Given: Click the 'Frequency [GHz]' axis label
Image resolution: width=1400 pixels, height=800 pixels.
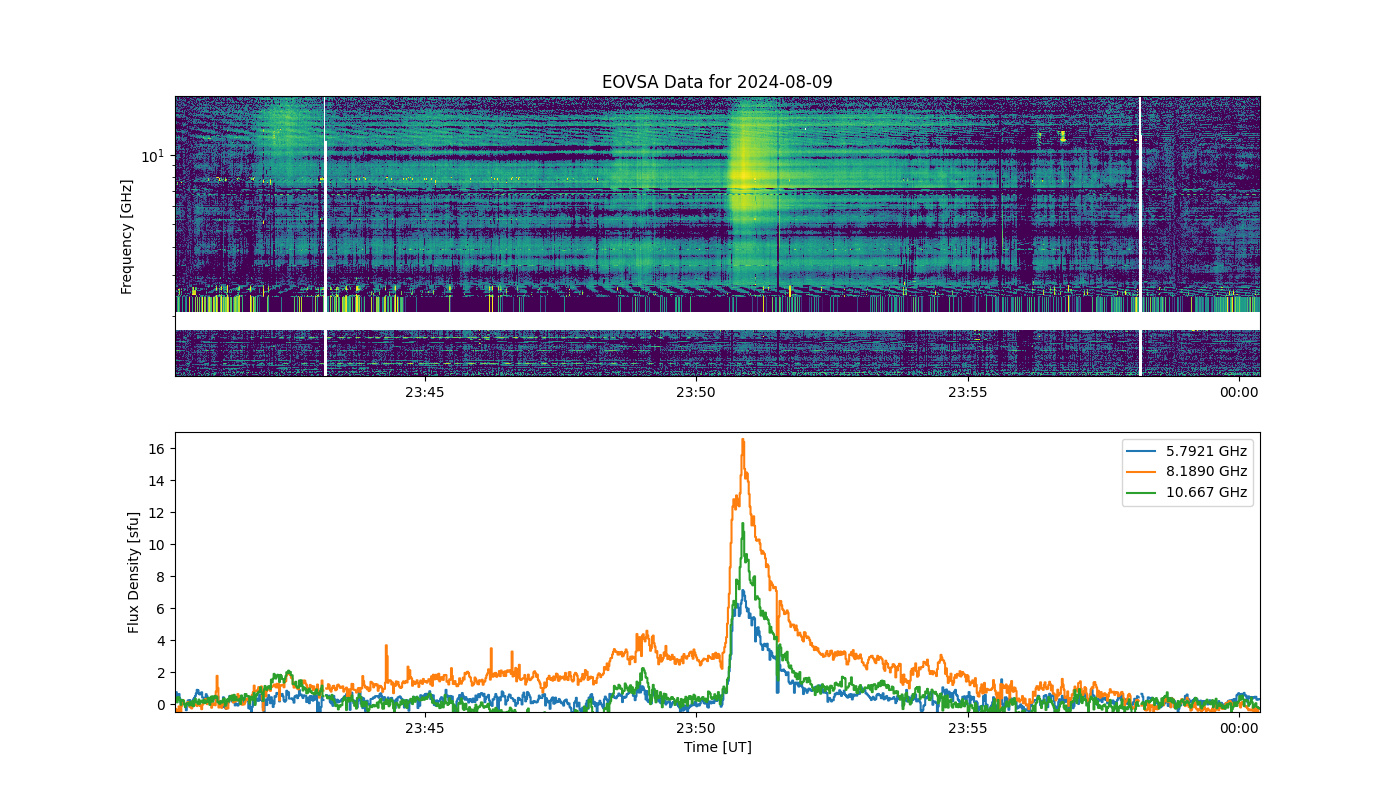Looking at the screenshot, I should pos(127,237).
